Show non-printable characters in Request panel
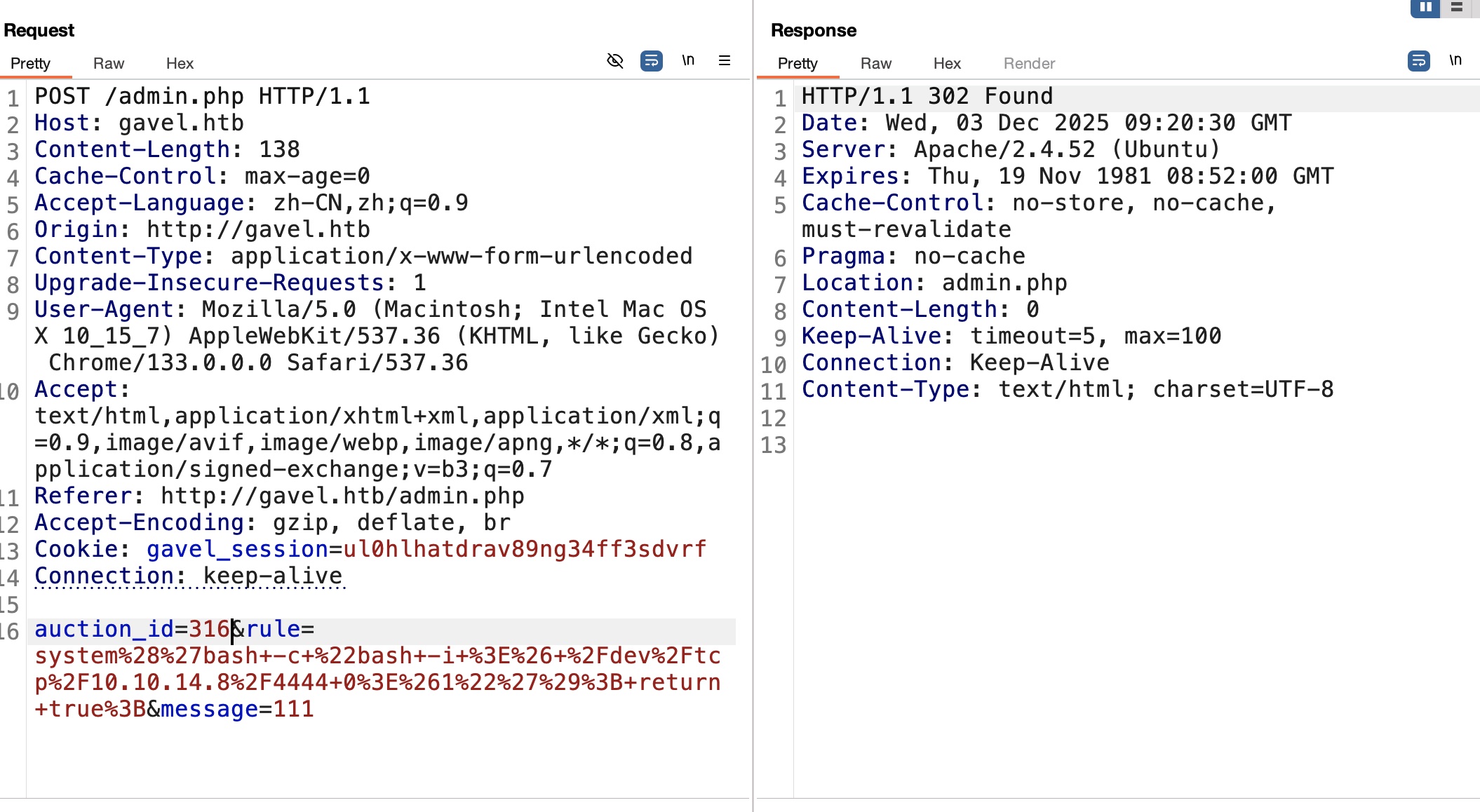 point(688,61)
